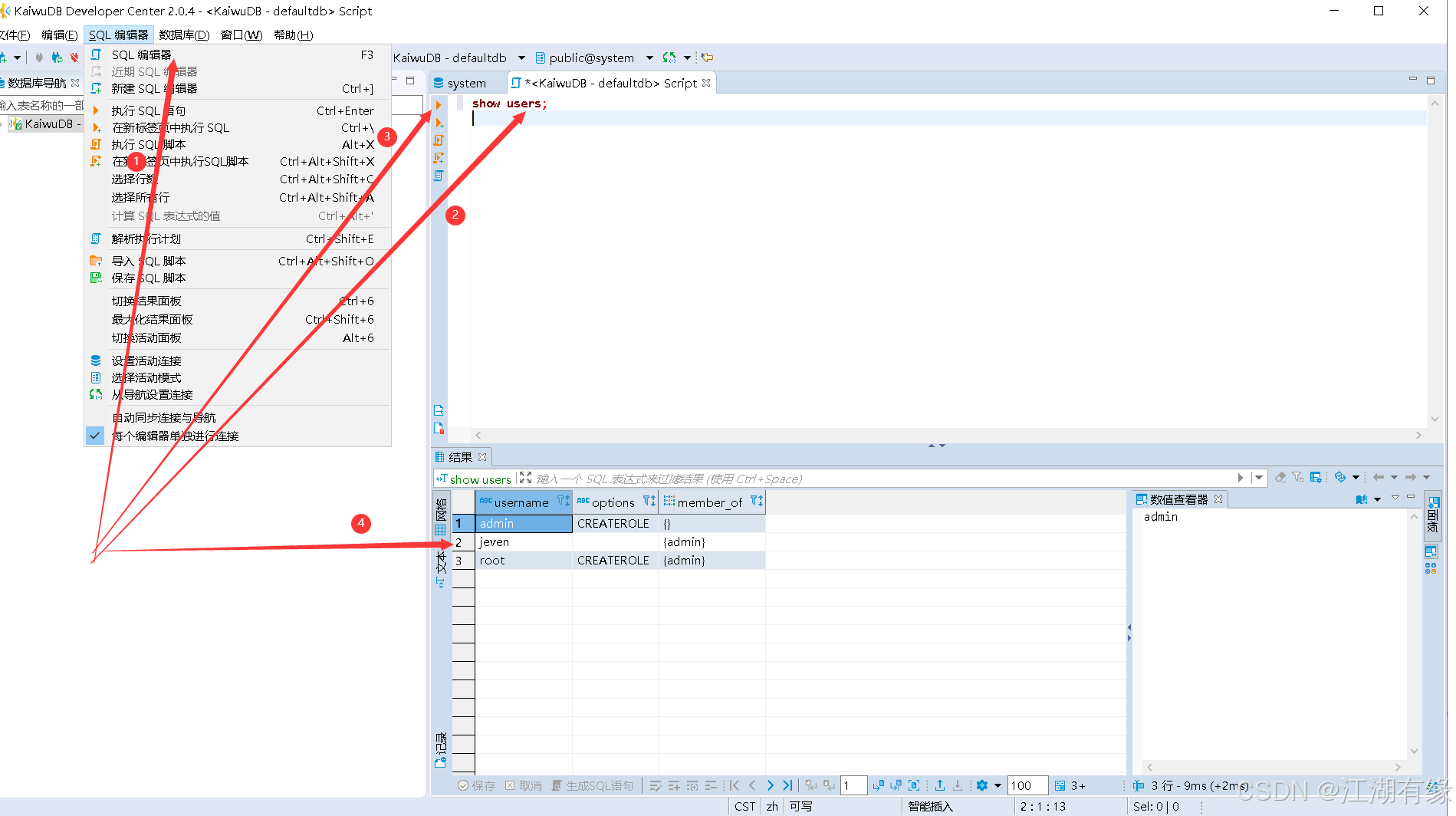Select 执行 SQL 脚本 menu entry
The height and width of the screenshot is (816, 1456).
[x=238, y=144]
